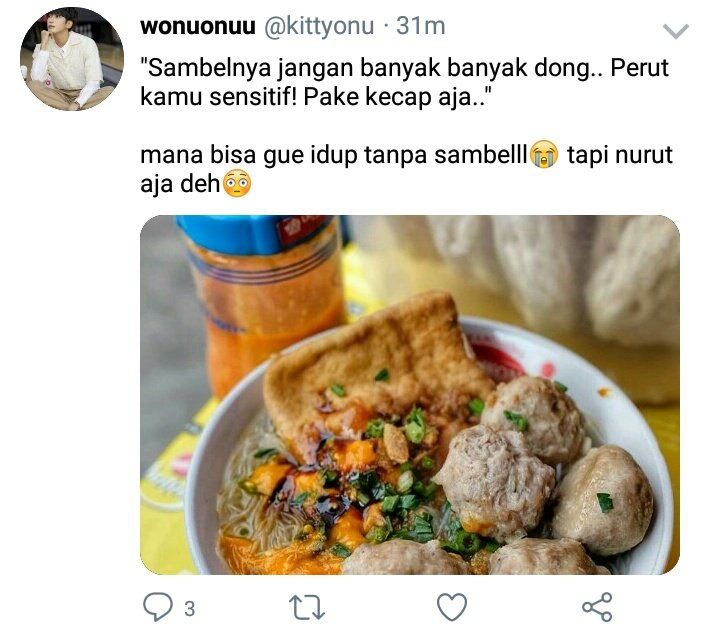The width and height of the screenshot is (720, 635).
Task: Tap the flushed face emoji after deh
Action: point(237,184)
